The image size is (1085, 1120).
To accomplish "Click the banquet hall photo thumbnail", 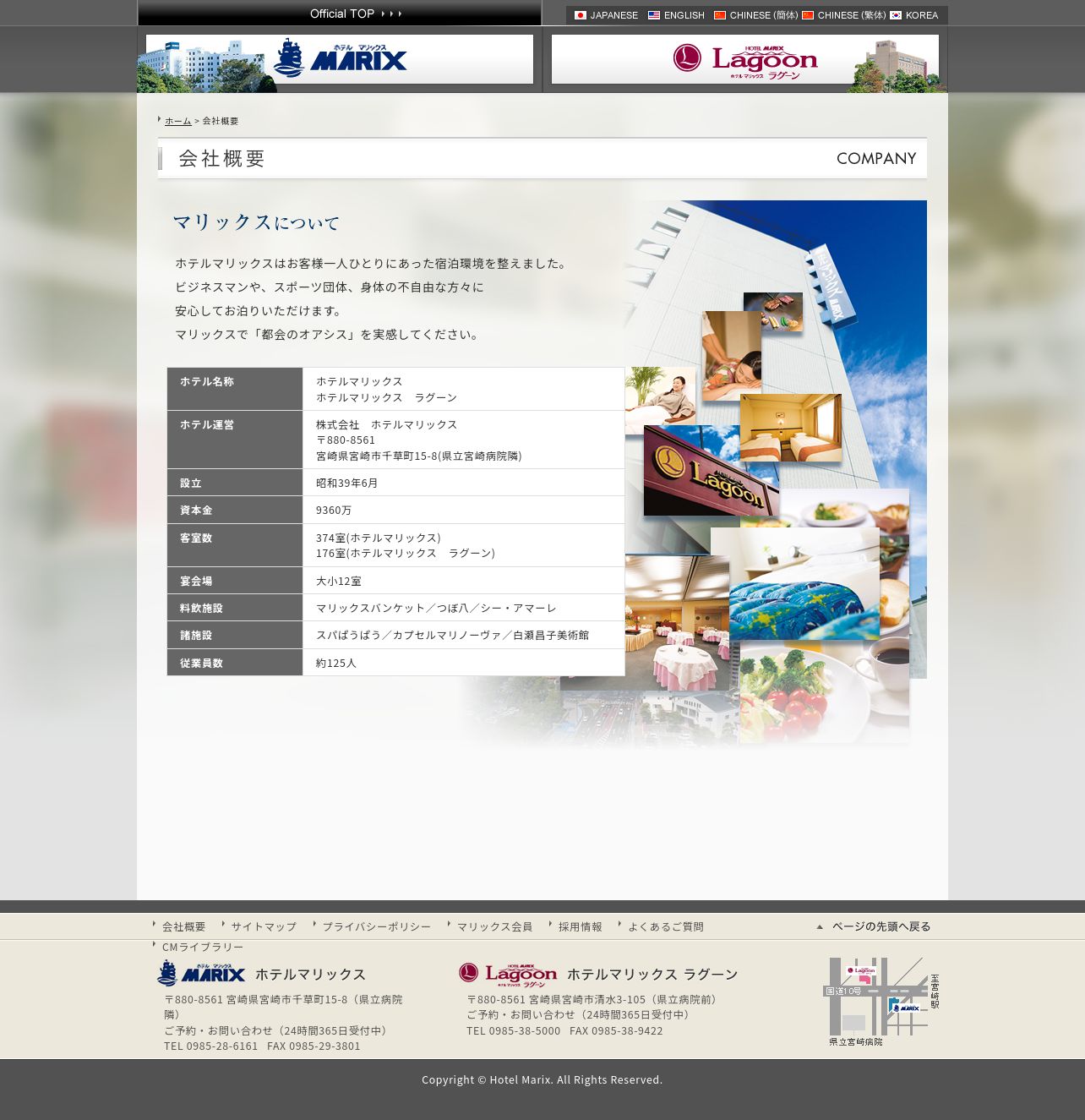I will coord(676,621).
